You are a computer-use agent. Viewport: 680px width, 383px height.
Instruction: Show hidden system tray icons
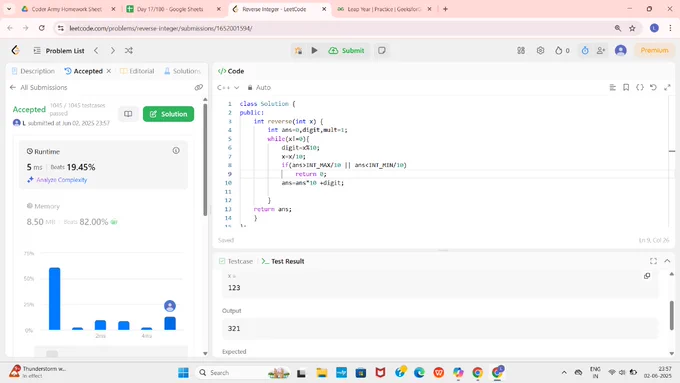pyautogui.click(x=564, y=373)
